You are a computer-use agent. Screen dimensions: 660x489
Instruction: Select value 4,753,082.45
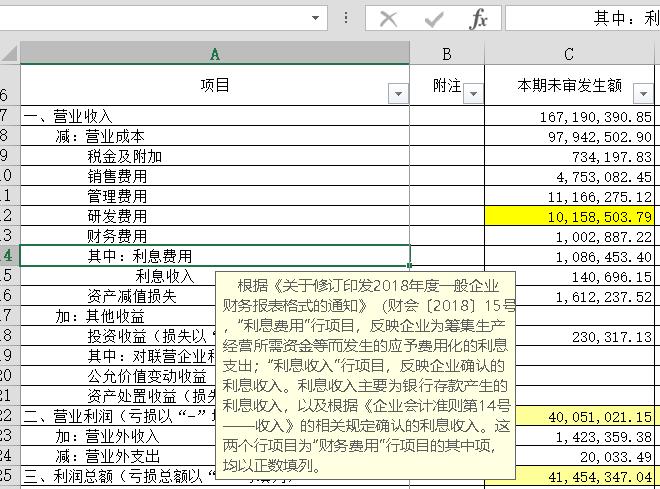pos(570,176)
